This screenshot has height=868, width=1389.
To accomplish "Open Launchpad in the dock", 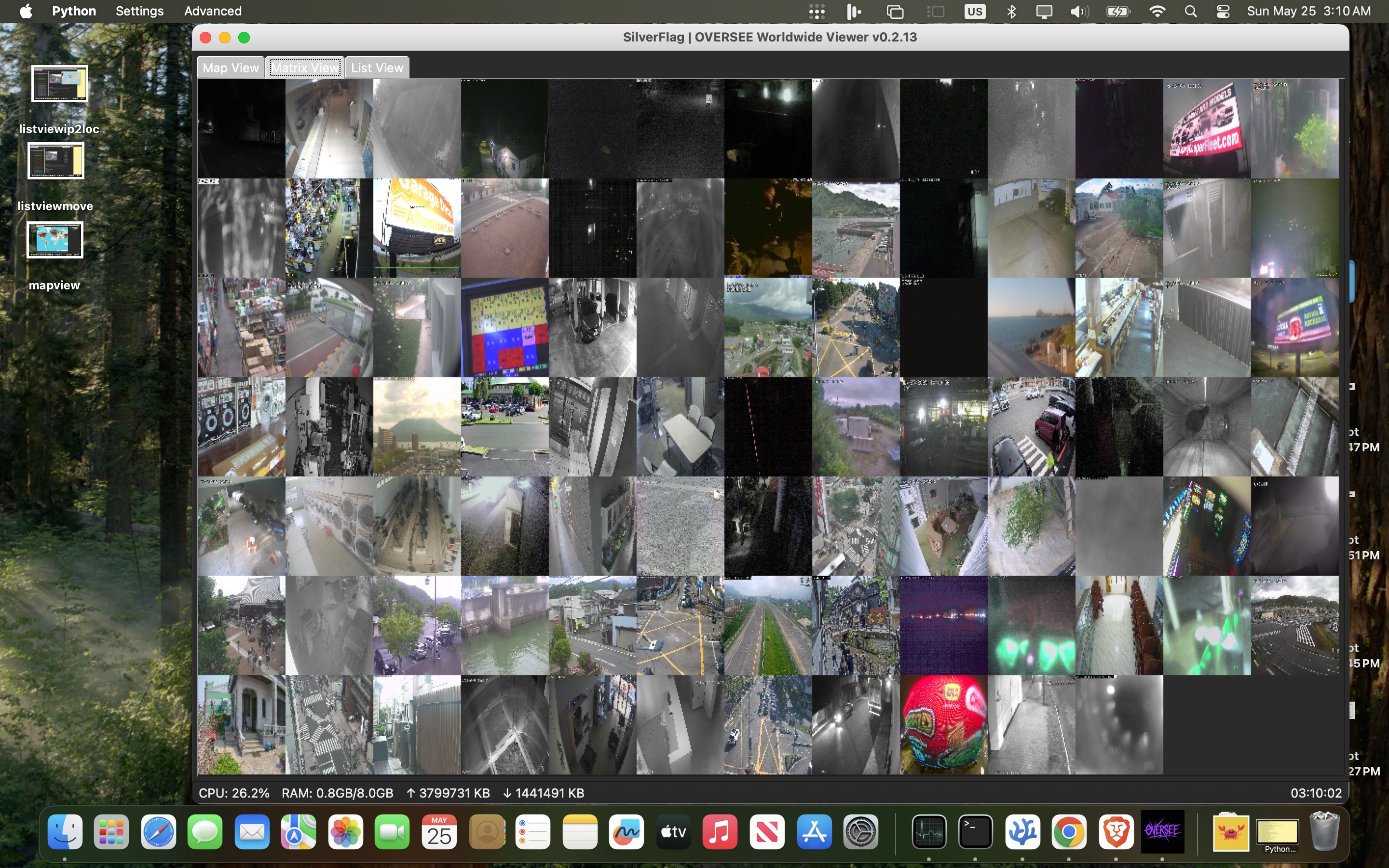I will 111,832.
